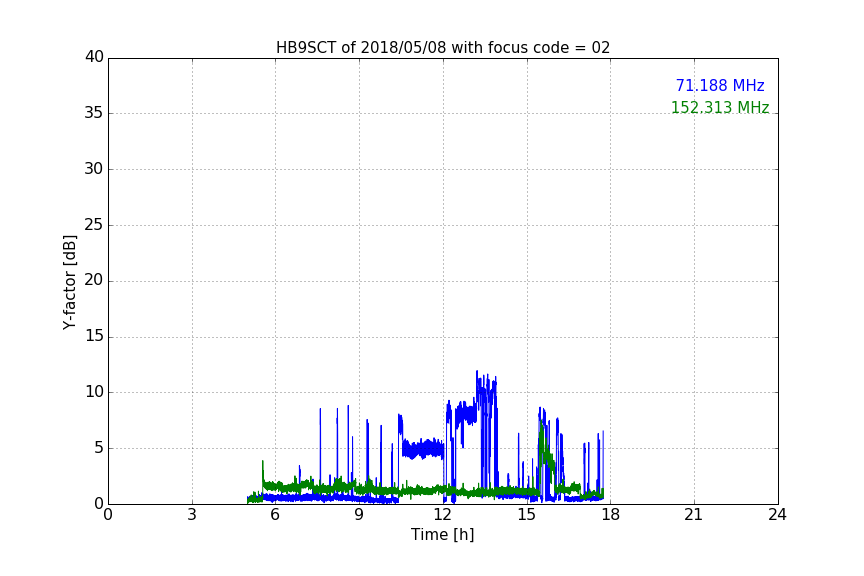The image size is (864, 576).
Task: Click the y-axis tick label '5'
Action: [x=99, y=448]
